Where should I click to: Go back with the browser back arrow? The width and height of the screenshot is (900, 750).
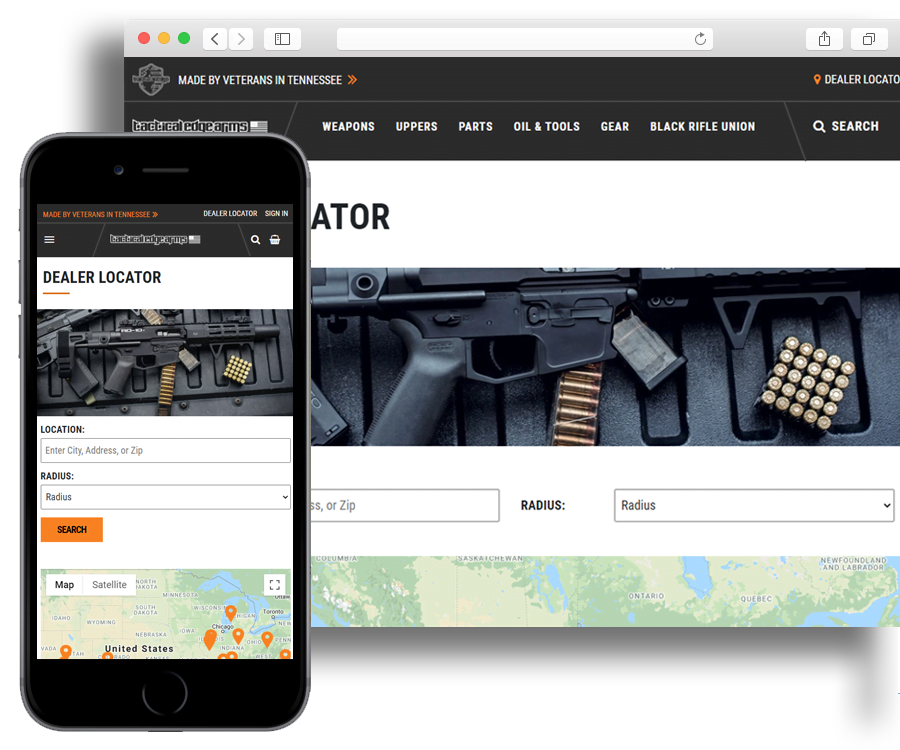point(215,39)
